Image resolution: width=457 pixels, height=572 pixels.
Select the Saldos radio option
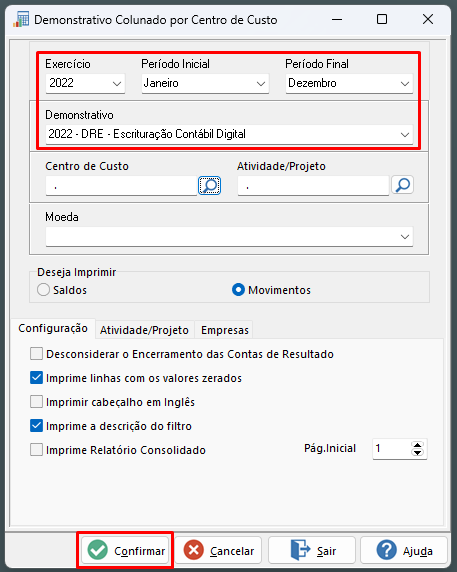(43, 290)
